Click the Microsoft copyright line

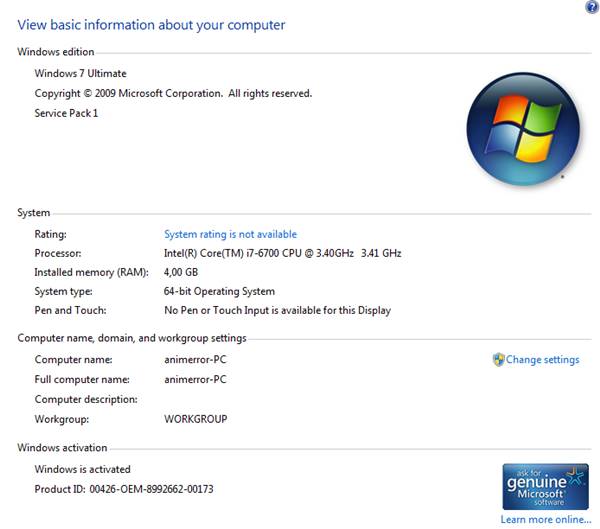[173, 93]
